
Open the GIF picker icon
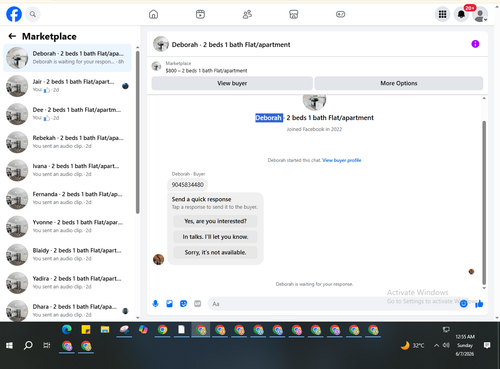[198, 304]
